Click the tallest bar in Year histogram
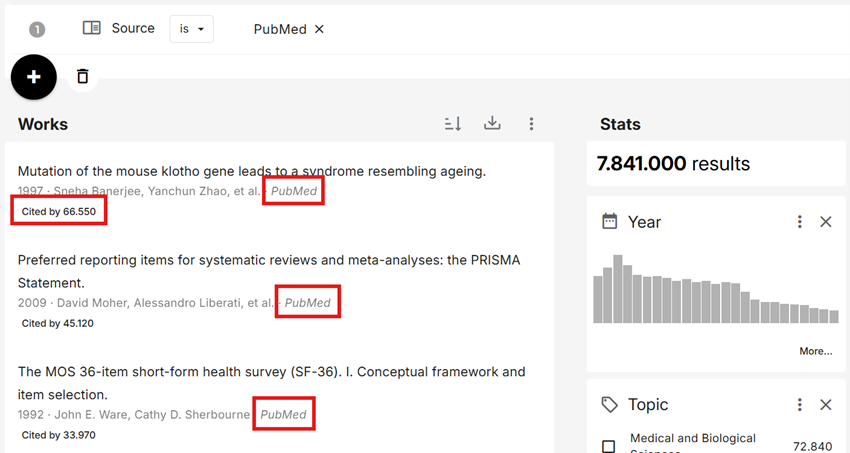 click(x=618, y=289)
